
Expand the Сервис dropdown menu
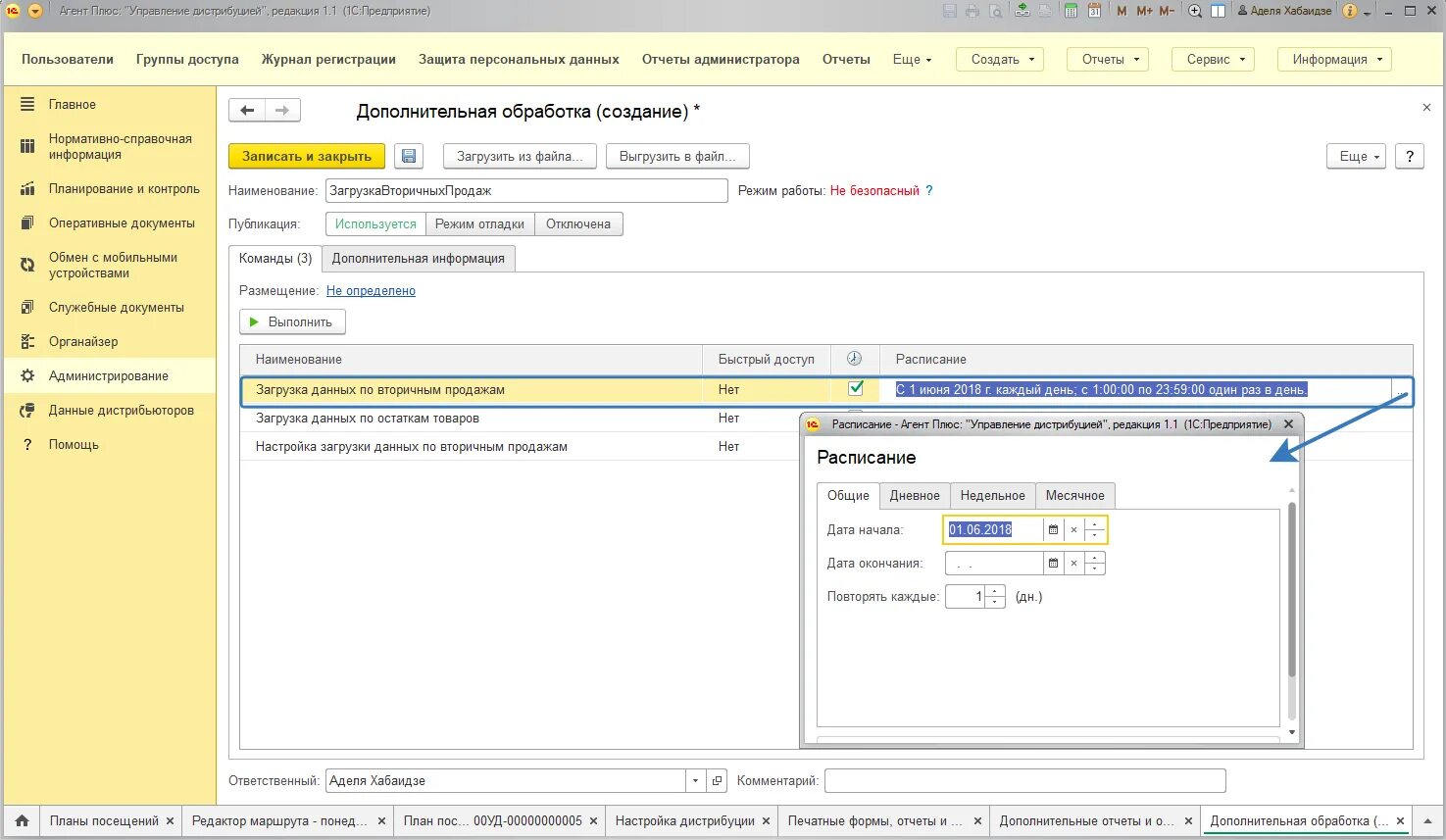[1213, 59]
